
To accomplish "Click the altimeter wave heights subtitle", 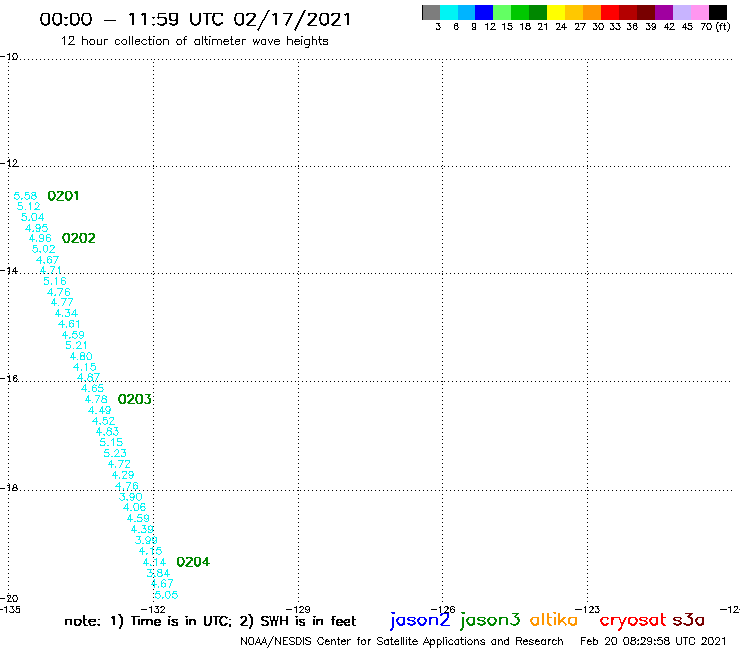I will [194, 41].
